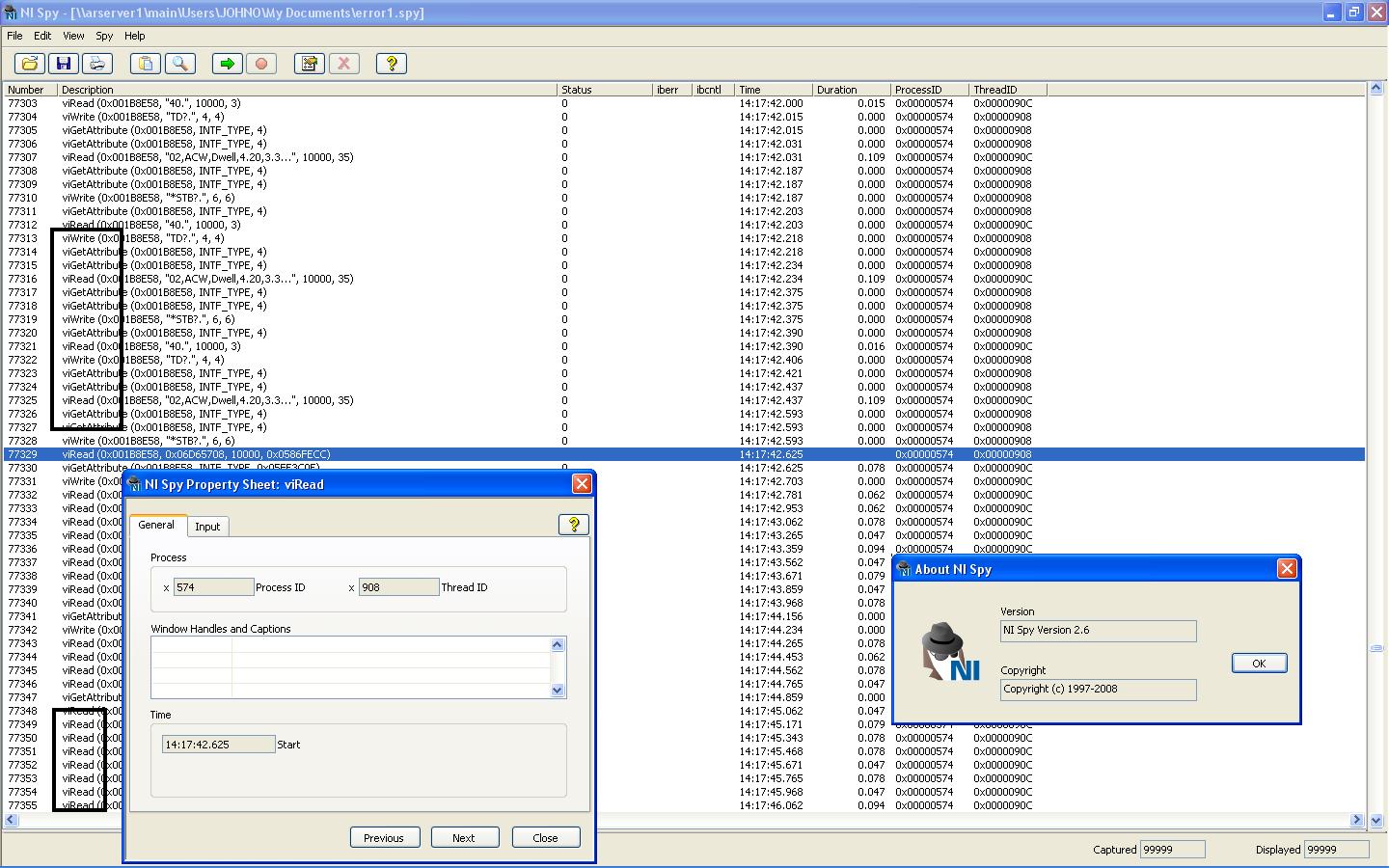Copy selected calls with clipboard icon
The width and height of the screenshot is (1389, 868).
pyautogui.click(x=146, y=64)
